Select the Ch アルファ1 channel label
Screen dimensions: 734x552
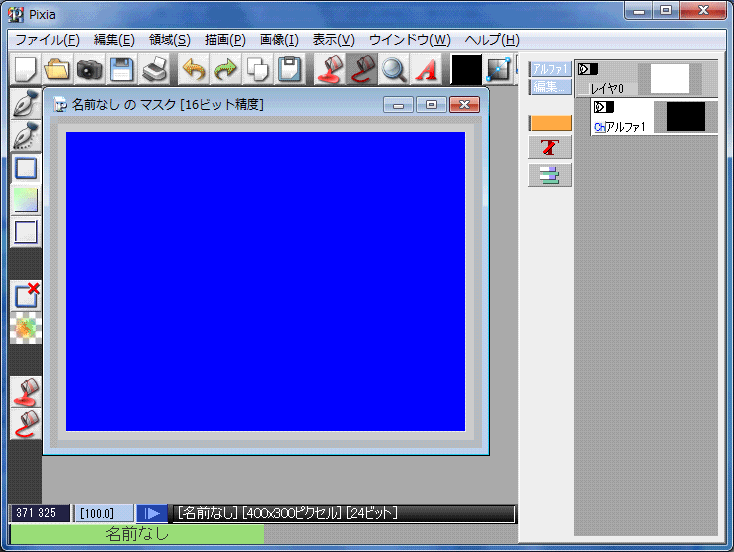pos(620,127)
